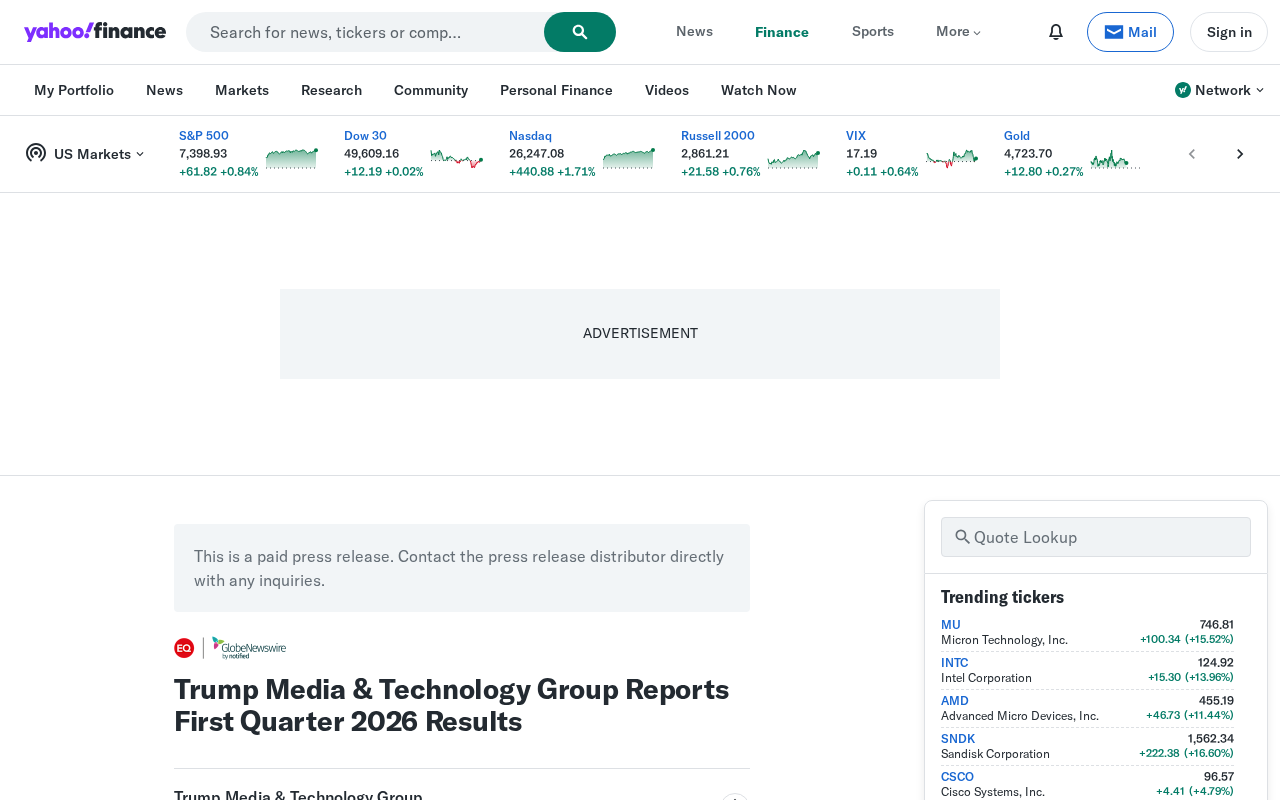Click the EQ red circle logo
Image resolution: width=1280 pixels, height=800 pixels.
point(184,648)
